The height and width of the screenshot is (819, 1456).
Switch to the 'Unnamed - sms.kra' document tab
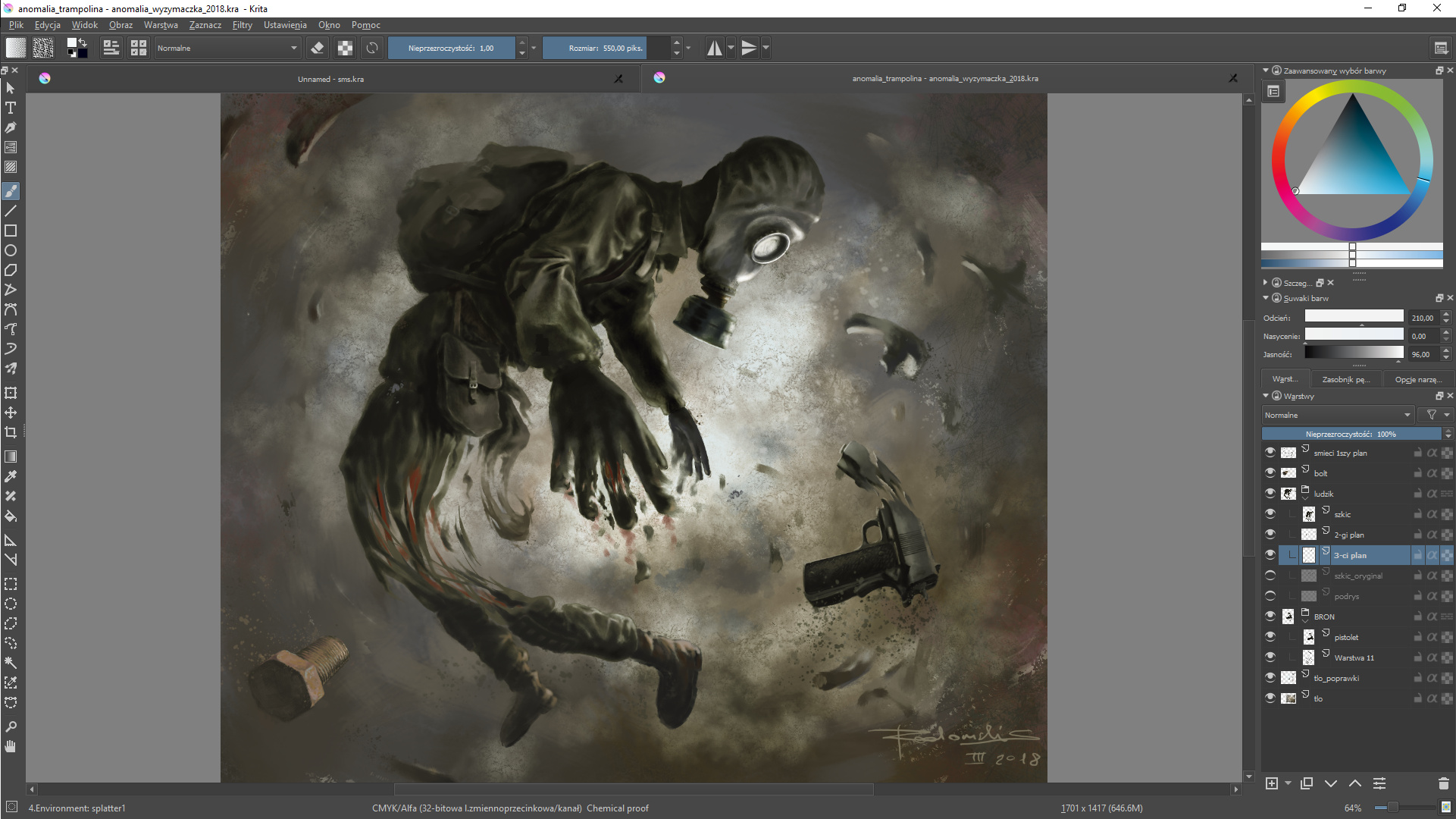coord(330,79)
